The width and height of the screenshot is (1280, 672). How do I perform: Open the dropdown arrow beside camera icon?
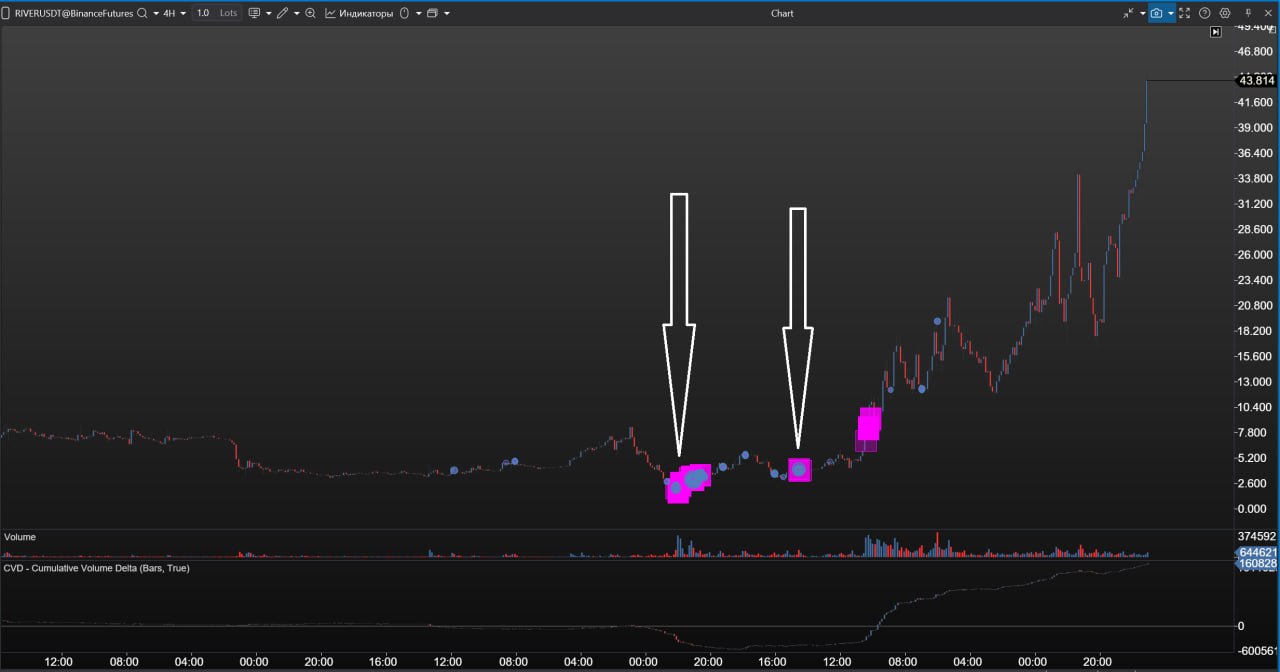pos(1170,13)
